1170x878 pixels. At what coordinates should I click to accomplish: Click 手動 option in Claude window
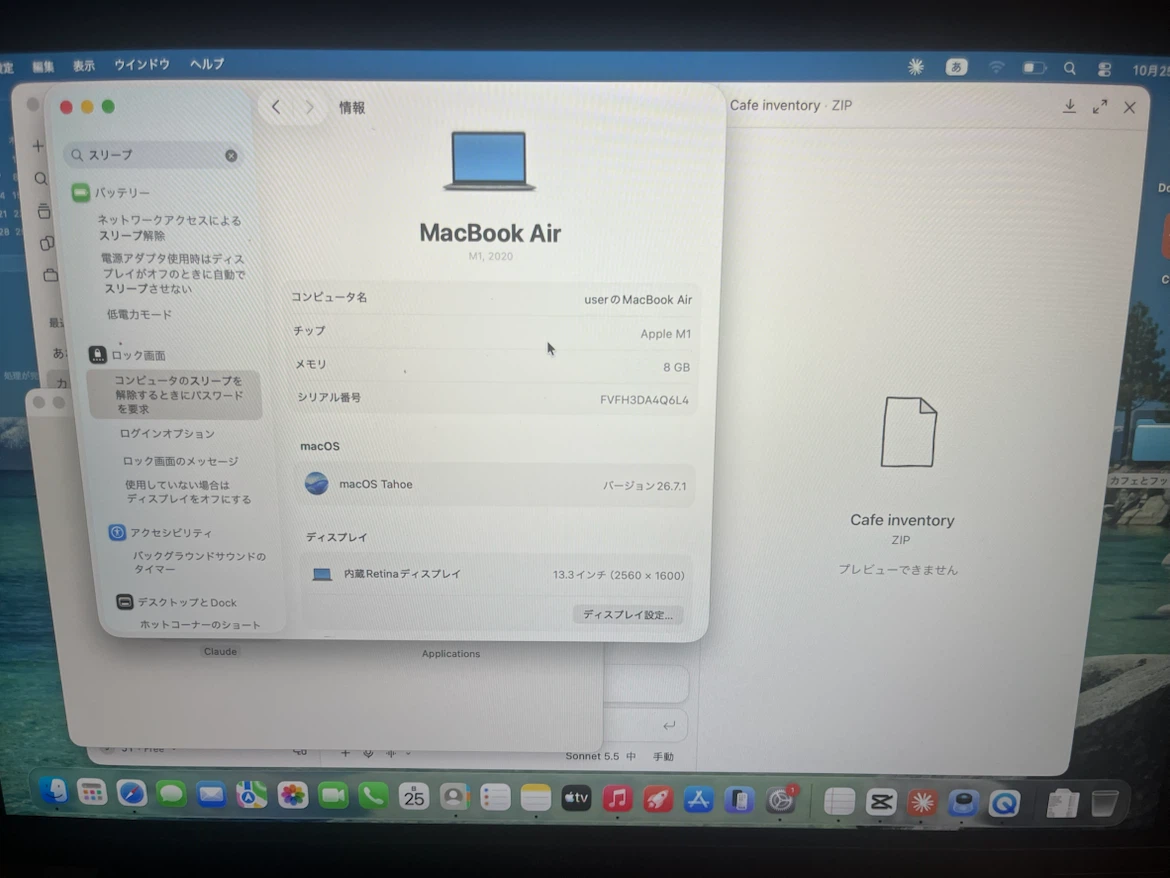(663, 756)
